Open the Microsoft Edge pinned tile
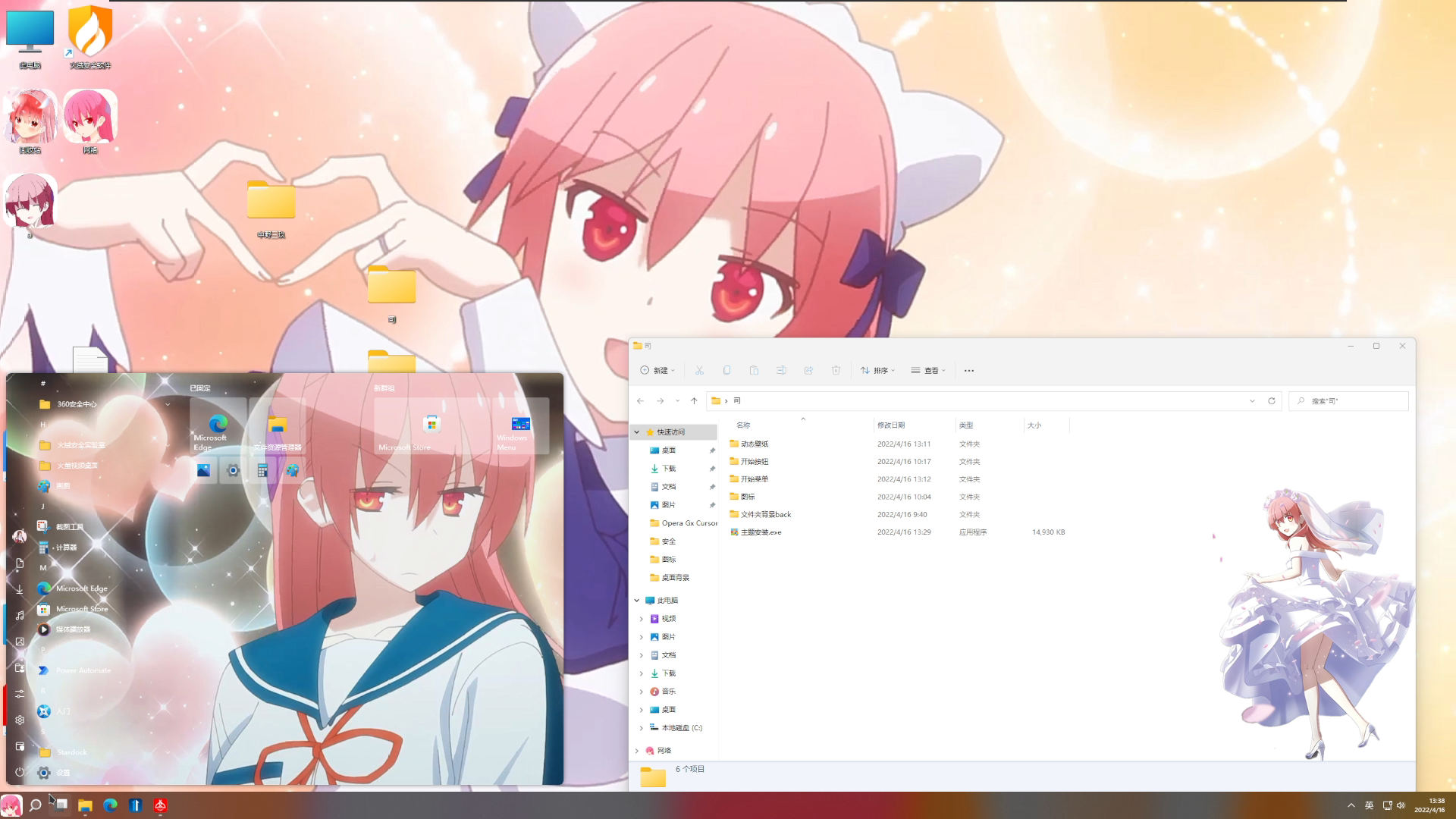This screenshot has height=819, width=1456. 218,427
